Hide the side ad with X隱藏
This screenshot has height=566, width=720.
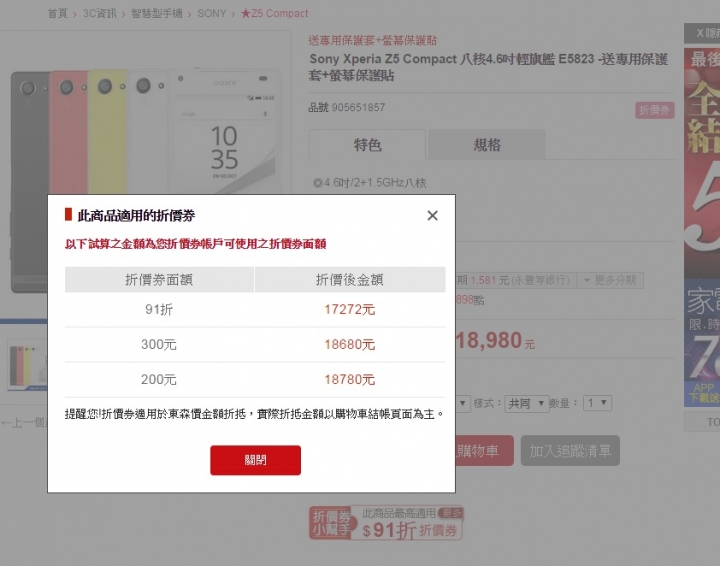(702, 33)
